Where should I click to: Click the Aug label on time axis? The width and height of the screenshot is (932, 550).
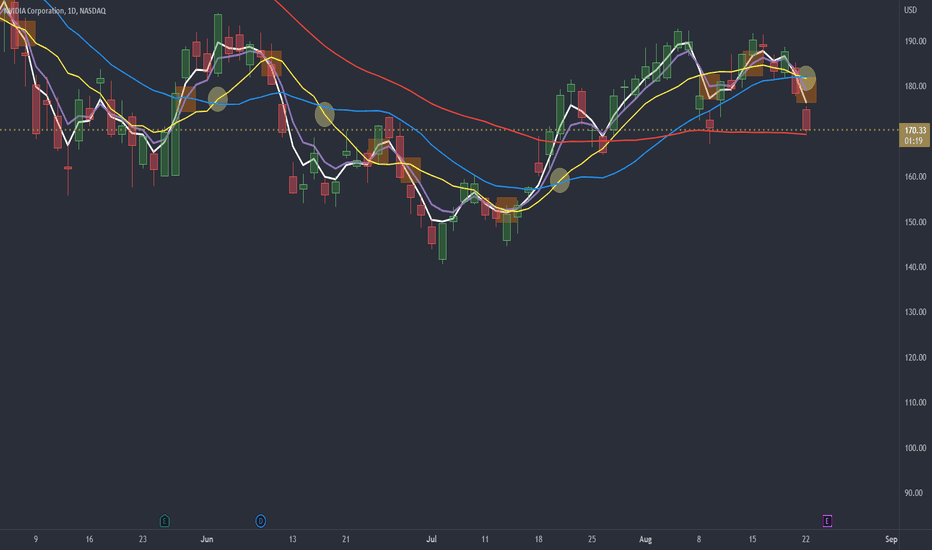click(x=646, y=539)
